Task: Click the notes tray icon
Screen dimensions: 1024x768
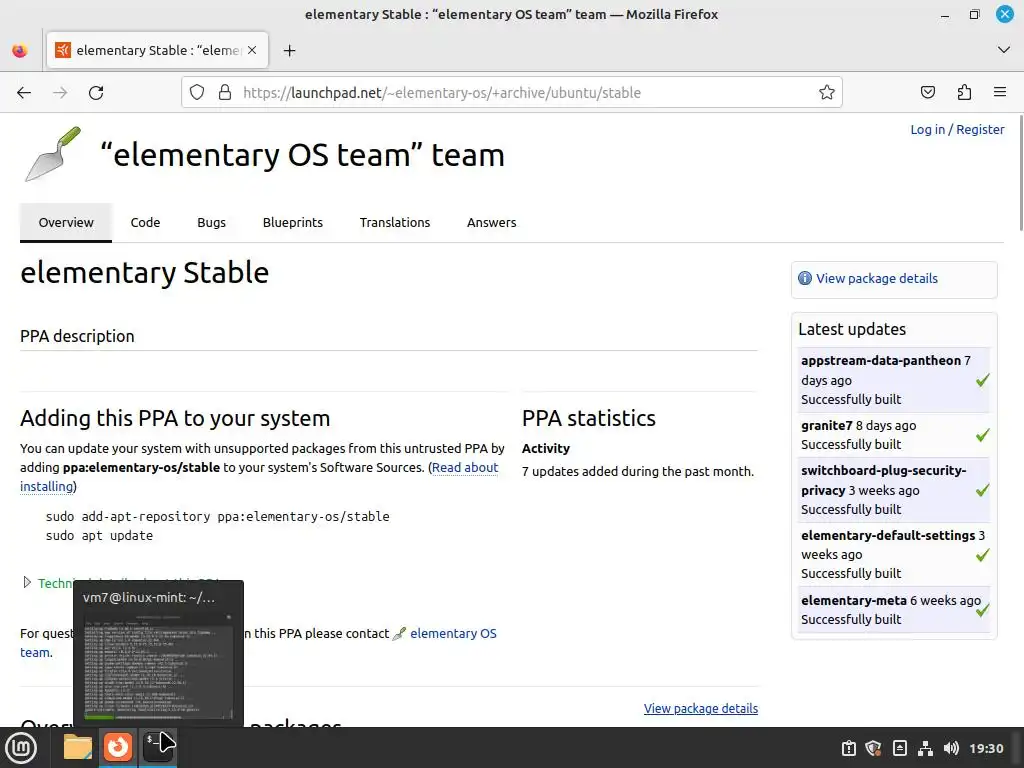Action: [899, 748]
